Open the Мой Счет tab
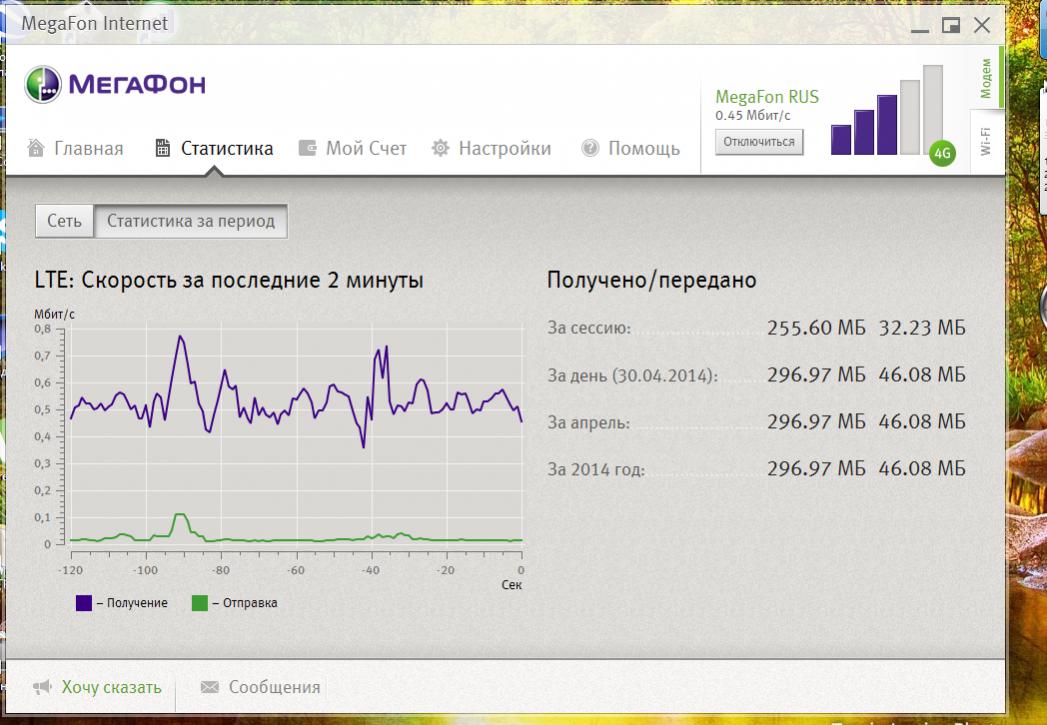The width and height of the screenshot is (1047, 725). pyautogui.click(x=366, y=148)
